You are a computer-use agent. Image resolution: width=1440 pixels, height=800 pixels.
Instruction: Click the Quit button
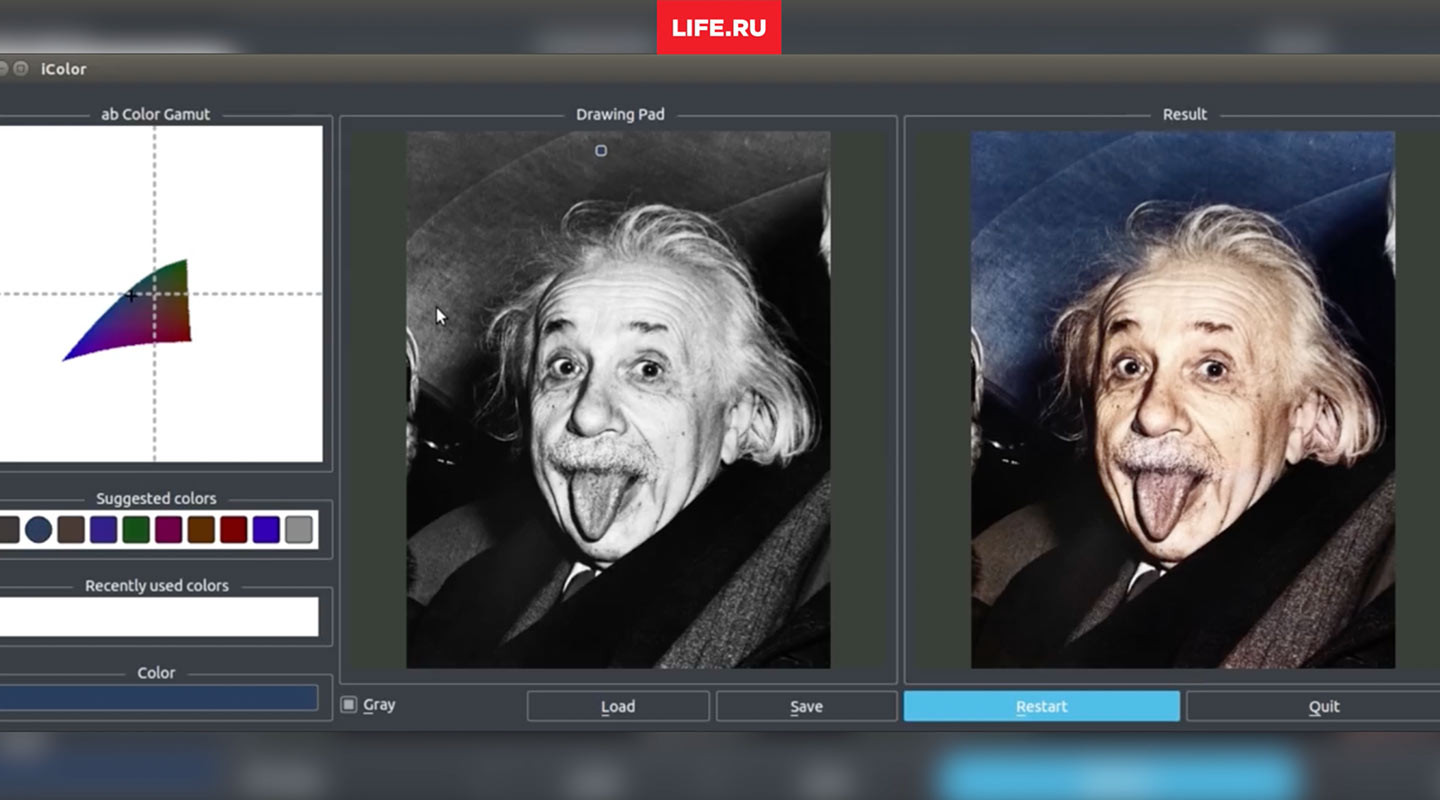tap(1324, 706)
